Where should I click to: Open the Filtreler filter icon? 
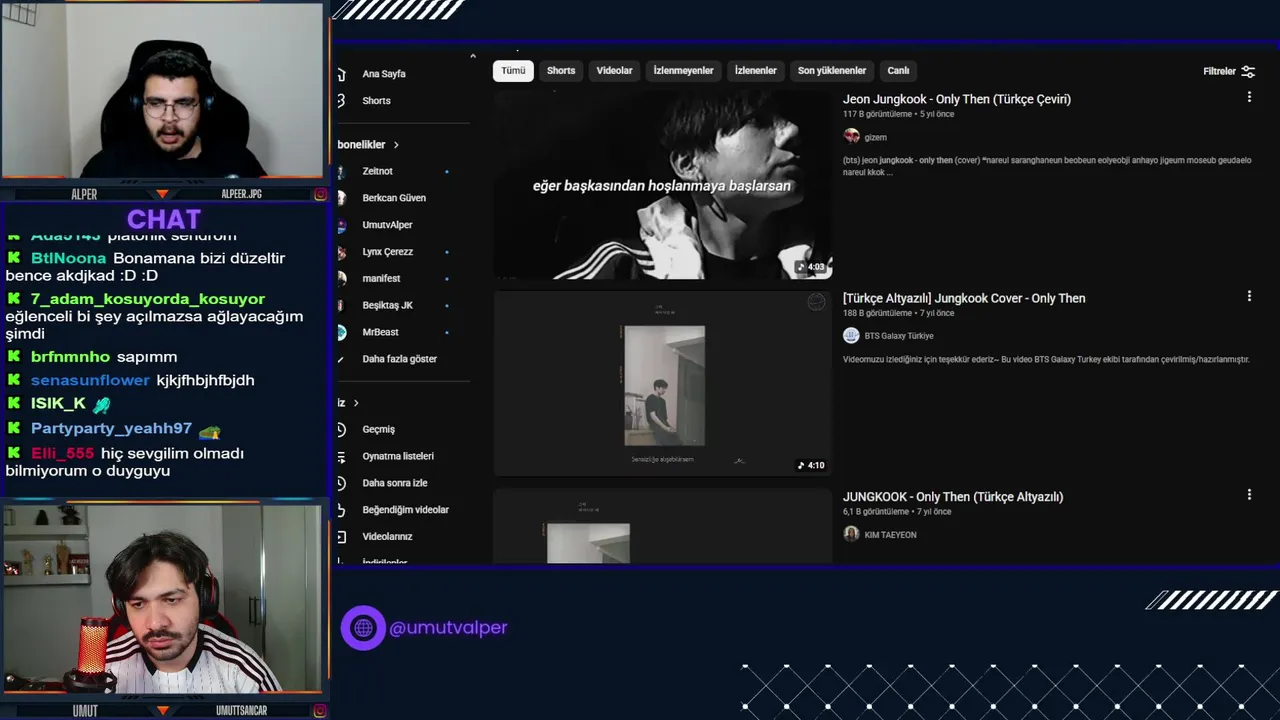pyautogui.click(x=1248, y=71)
